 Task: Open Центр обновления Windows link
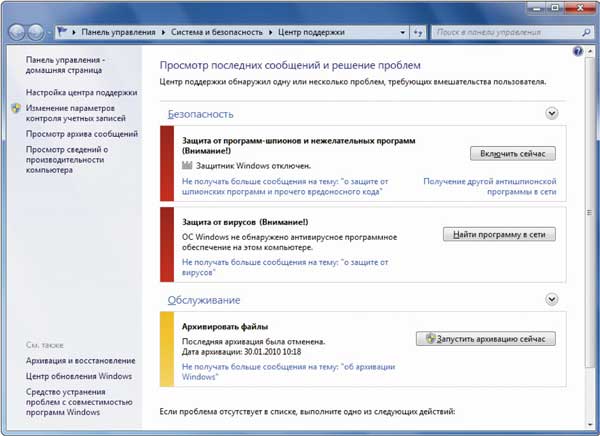click(79, 376)
